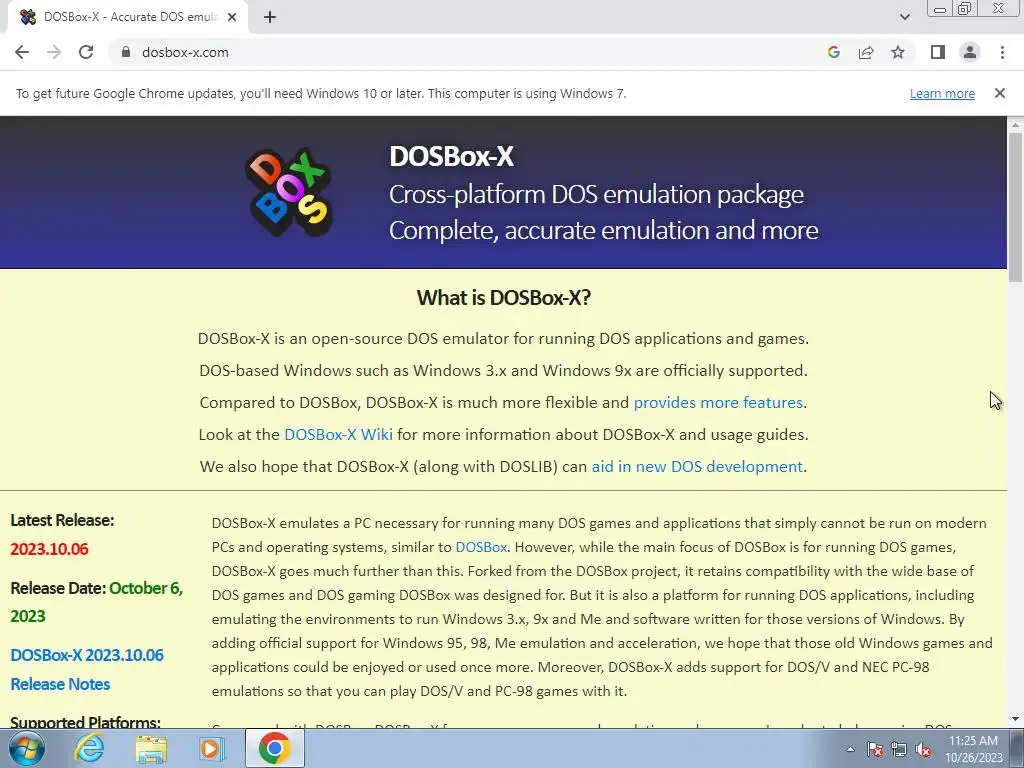Go back using the browser back arrow

[x=22, y=52]
